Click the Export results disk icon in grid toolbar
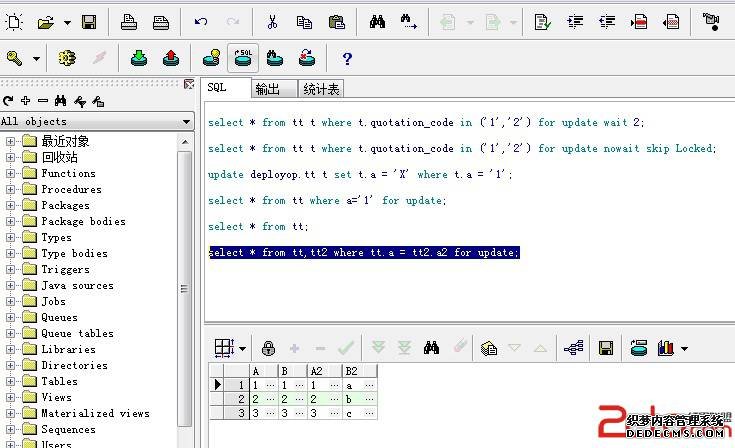 click(605, 348)
